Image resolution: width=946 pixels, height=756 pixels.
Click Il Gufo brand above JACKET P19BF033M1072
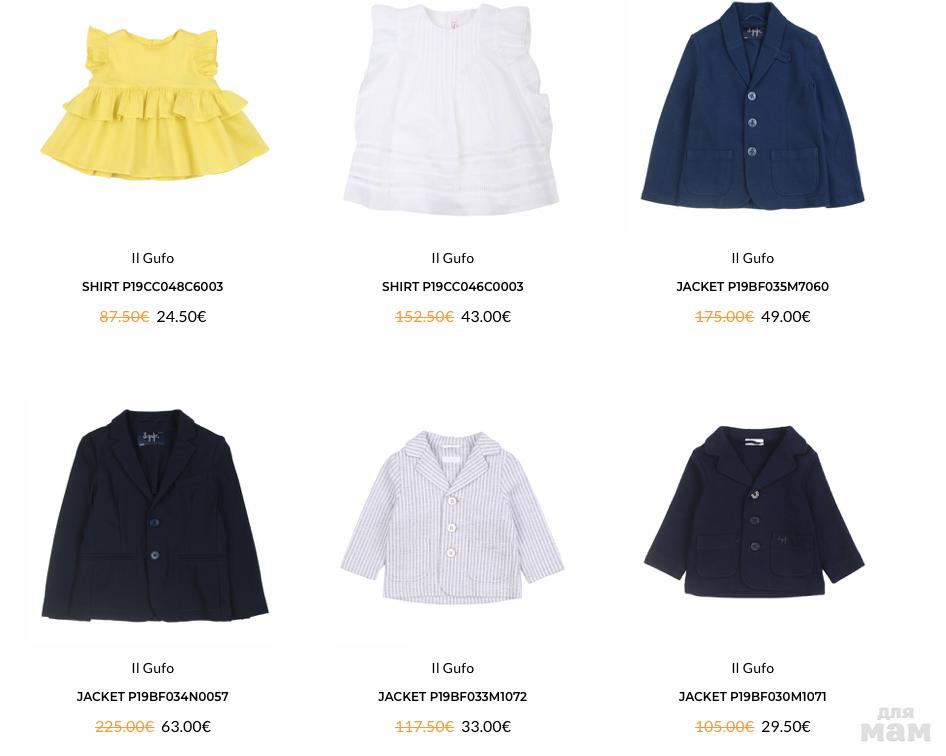click(452, 669)
